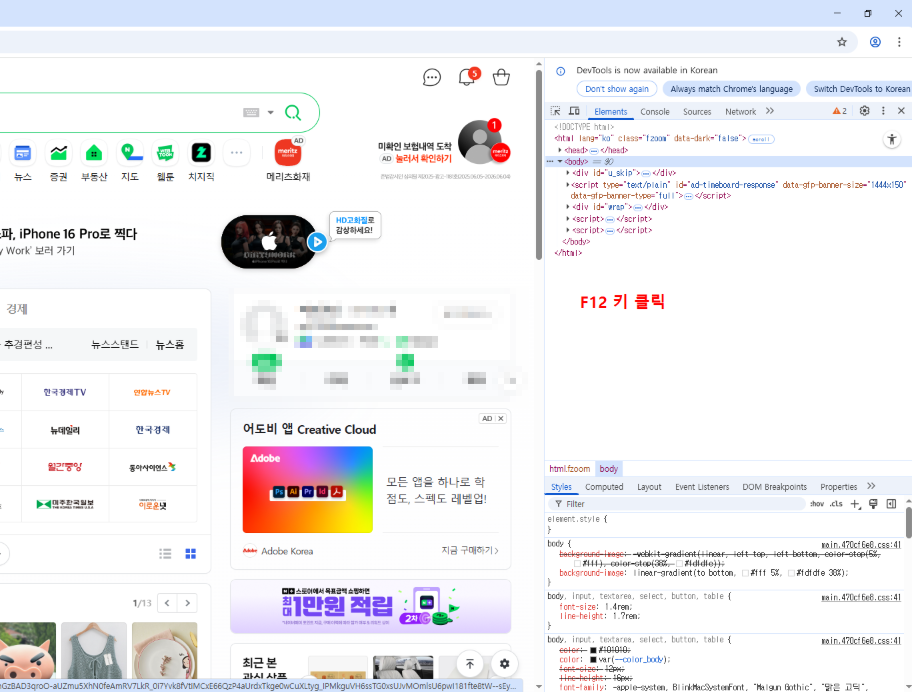
Task: Click the new style rule plus icon
Action: [855, 504]
